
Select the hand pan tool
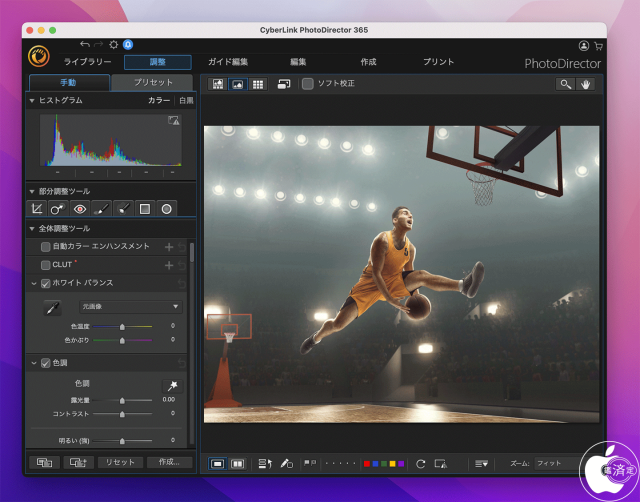[585, 84]
